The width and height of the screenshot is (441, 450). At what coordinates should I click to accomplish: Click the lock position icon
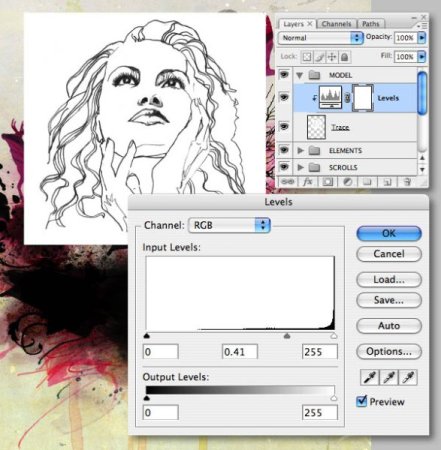[332, 57]
